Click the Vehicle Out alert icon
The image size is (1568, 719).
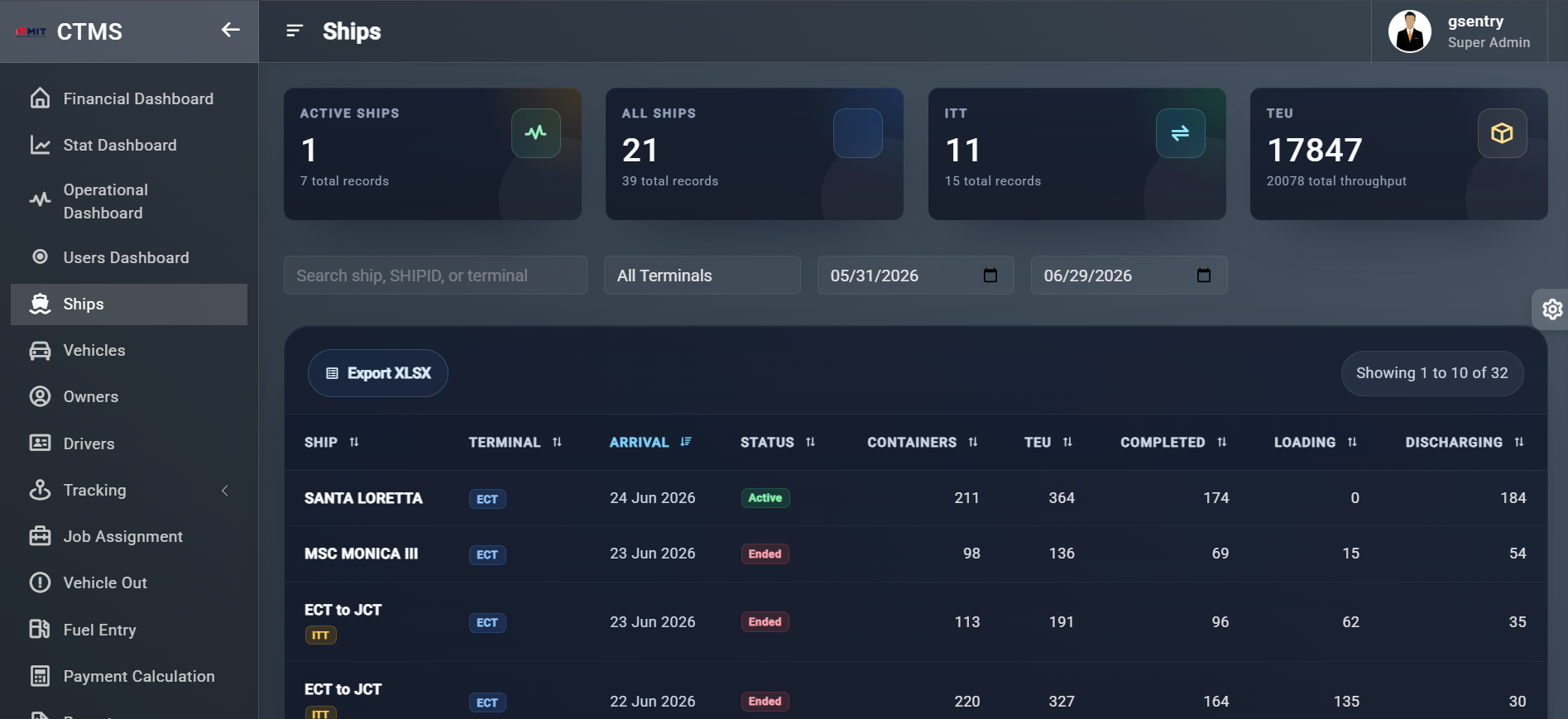pyautogui.click(x=40, y=582)
